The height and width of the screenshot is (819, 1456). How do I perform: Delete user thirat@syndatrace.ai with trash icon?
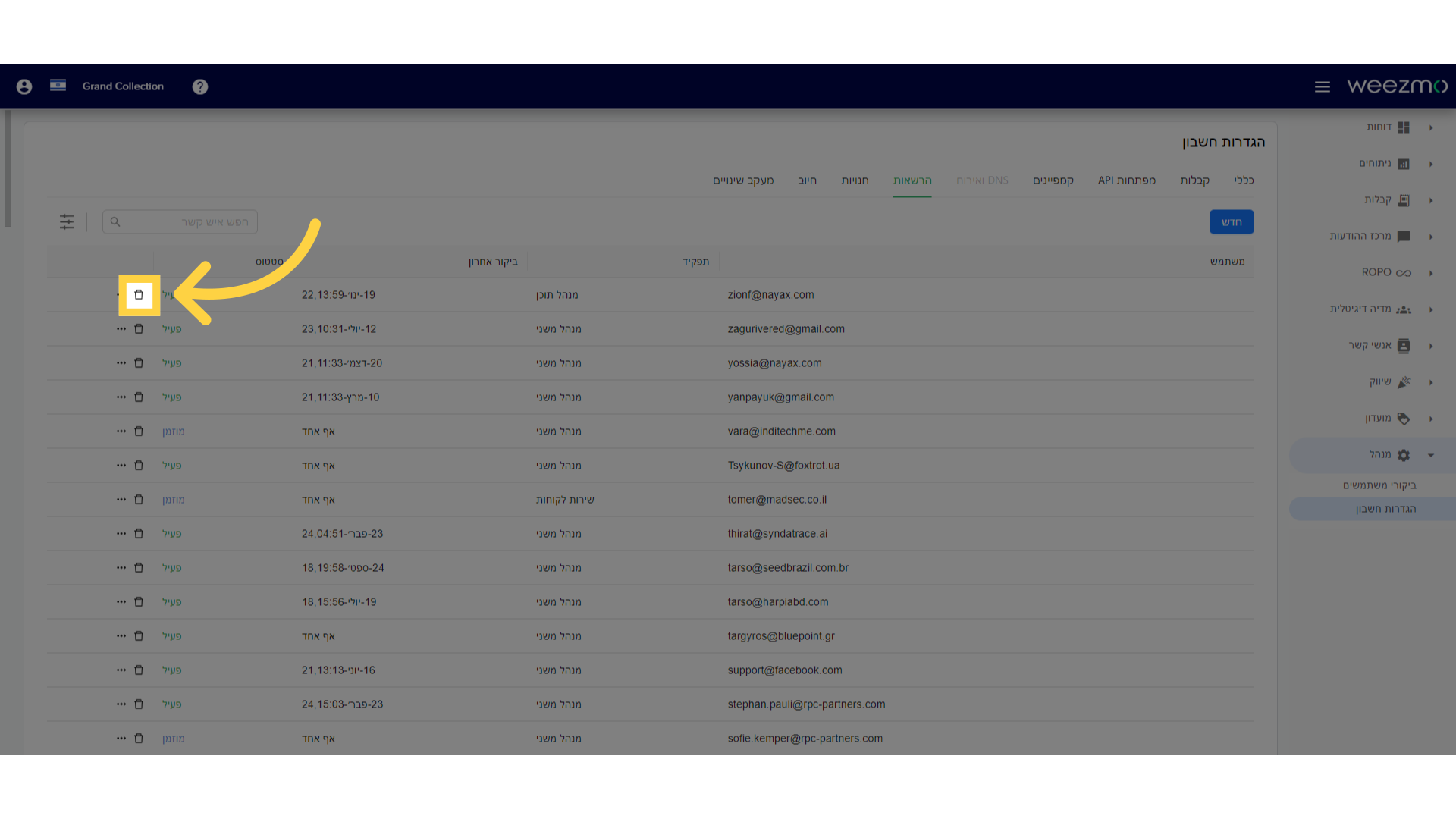click(x=139, y=534)
